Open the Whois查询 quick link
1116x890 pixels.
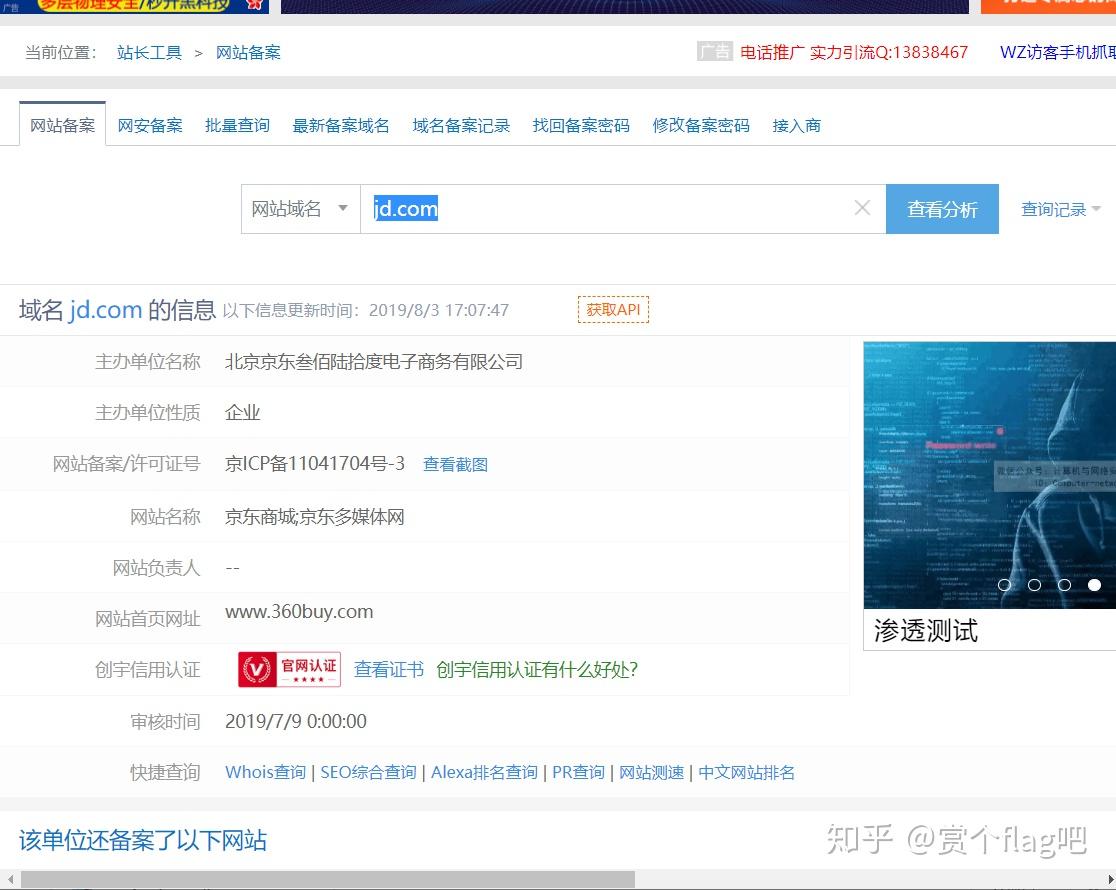pos(265,773)
